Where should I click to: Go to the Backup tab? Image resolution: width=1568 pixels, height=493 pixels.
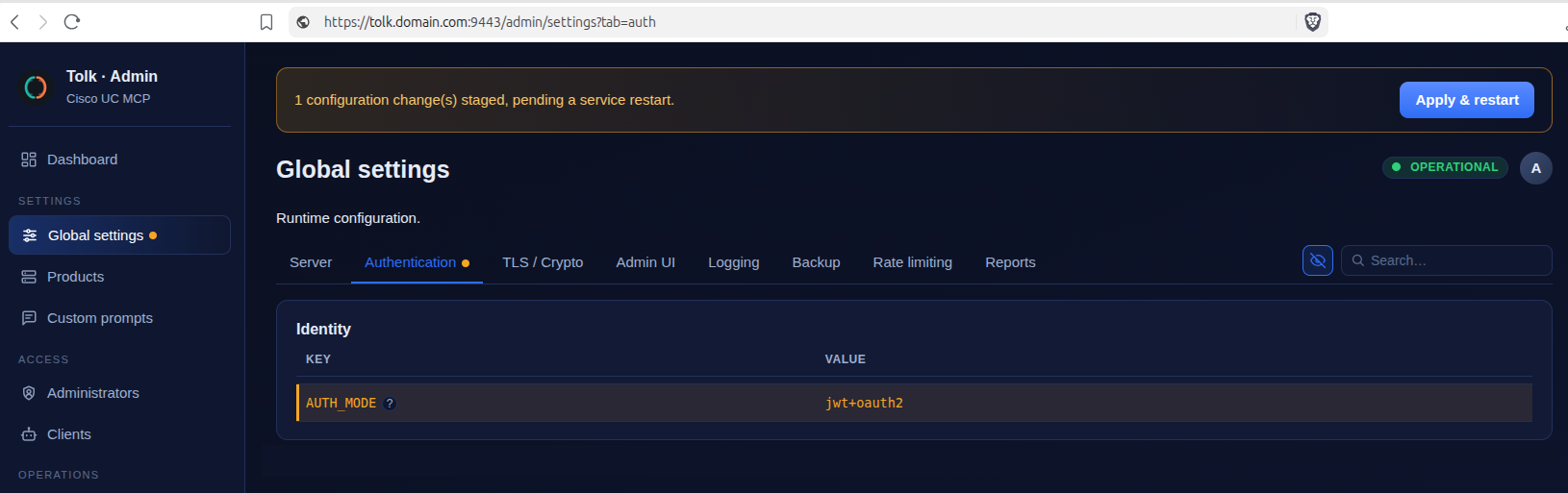[x=816, y=262]
